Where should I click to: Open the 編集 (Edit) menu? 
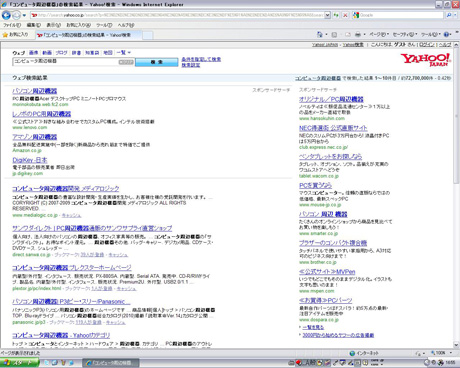[34, 25]
